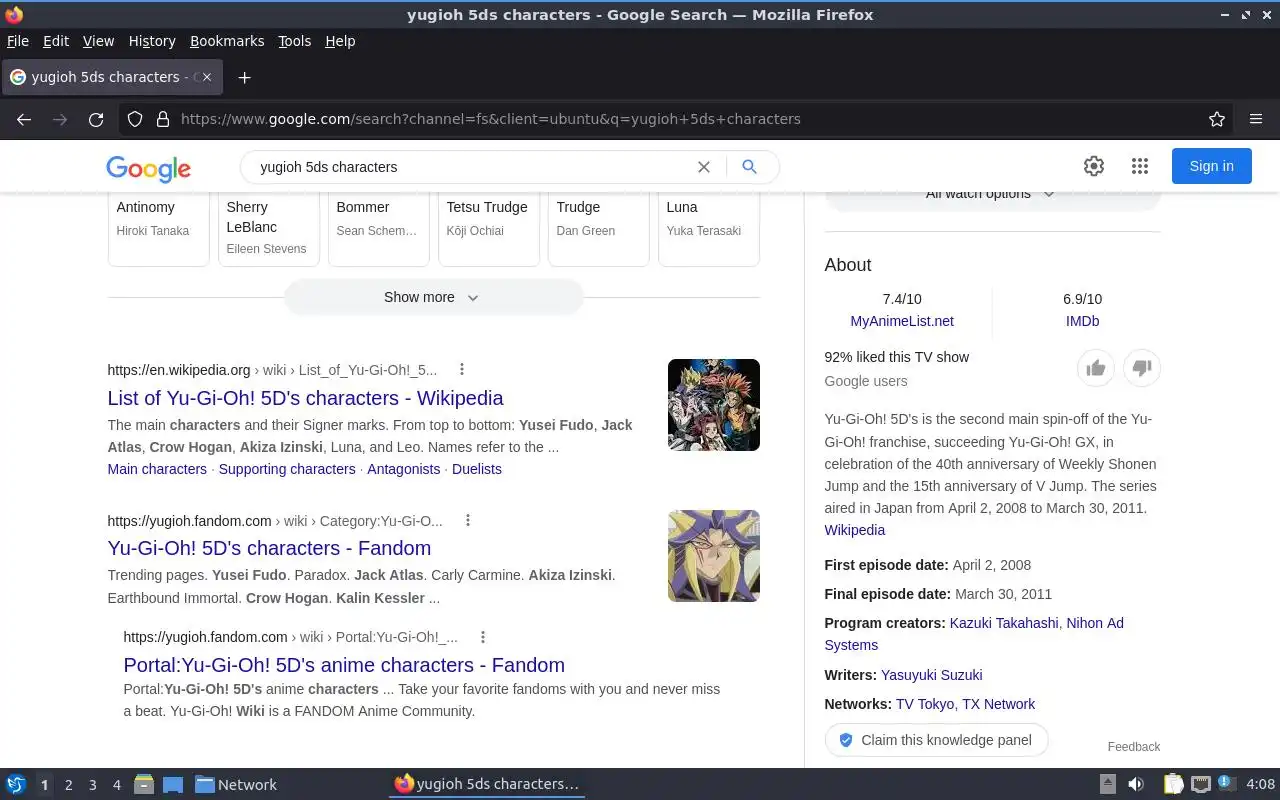The image size is (1280, 800).
Task: Bookmark this page with star icon
Action: [1217, 119]
